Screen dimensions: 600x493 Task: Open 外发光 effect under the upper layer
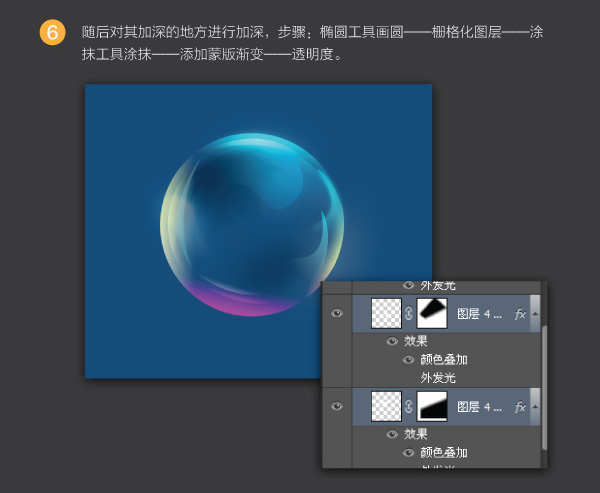click(x=437, y=377)
